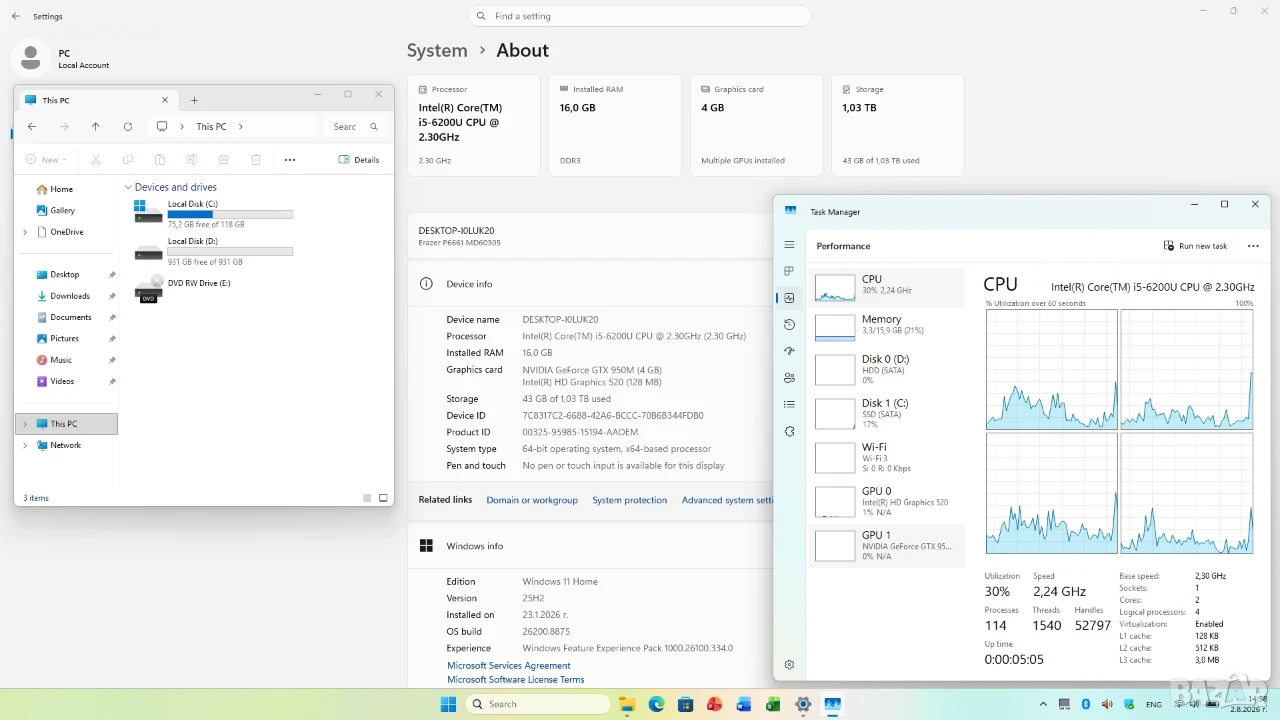This screenshot has width=1280, height=720.
Task: Click the Share icon in Explorer toolbar
Action: click(224, 160)
